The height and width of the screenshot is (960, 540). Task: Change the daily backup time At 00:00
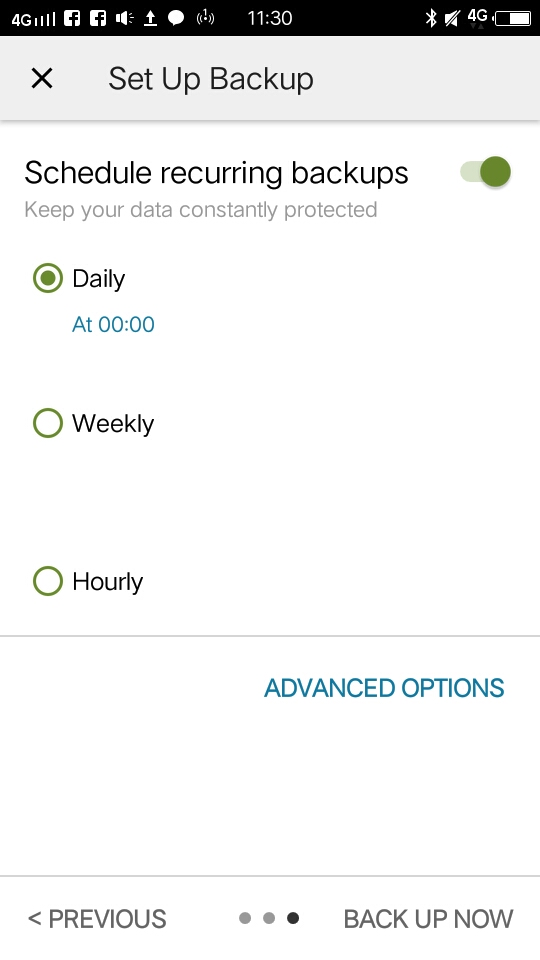pyautogui.click(x=113, y=324)
